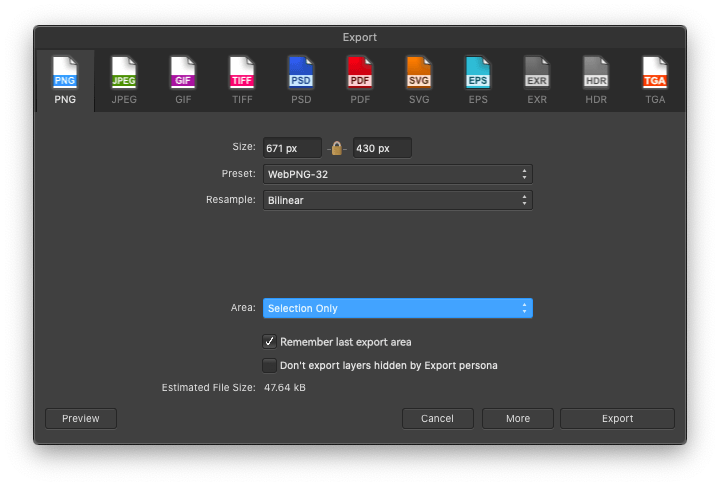The width and height of the screenshot is (720, 486).
Task: Switch to the HDR format tab
Action: 596,78
